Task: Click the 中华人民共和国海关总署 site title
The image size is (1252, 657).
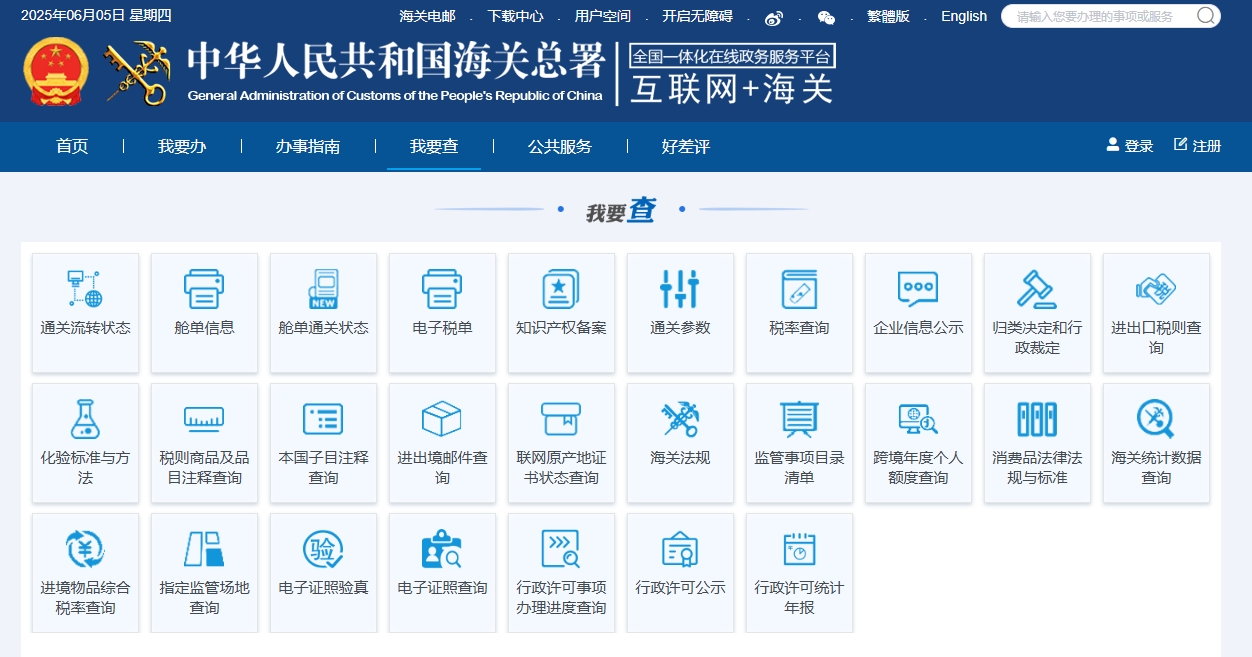Action: [396, 63]
